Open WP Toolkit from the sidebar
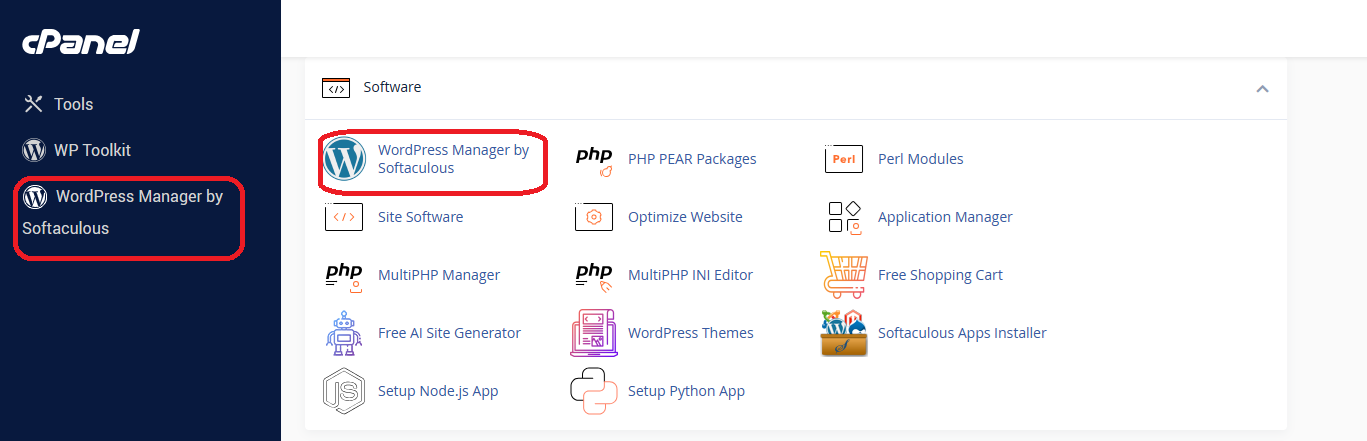This screenshot has width=1367, height=441. coord(91,150)
